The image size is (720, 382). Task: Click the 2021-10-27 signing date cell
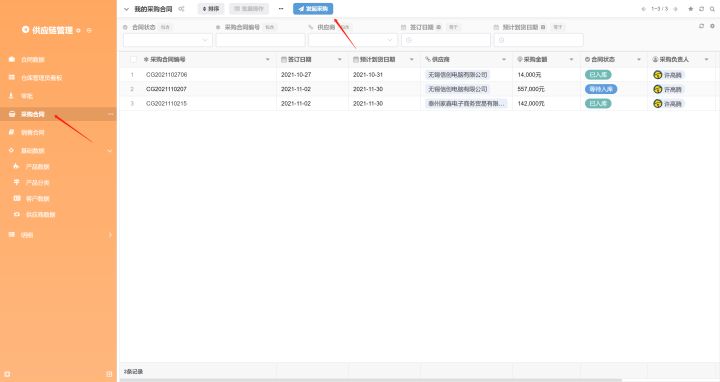312,74
